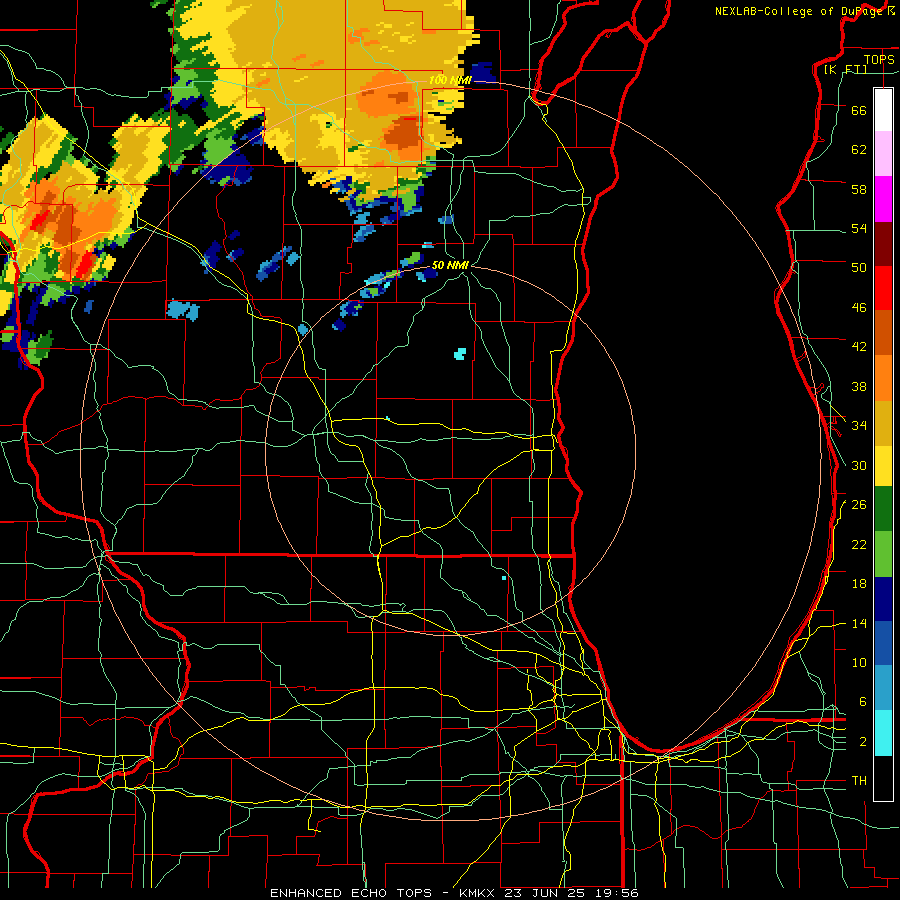
Task: Click the legend value "6"
Action: [x=863, y=701]
